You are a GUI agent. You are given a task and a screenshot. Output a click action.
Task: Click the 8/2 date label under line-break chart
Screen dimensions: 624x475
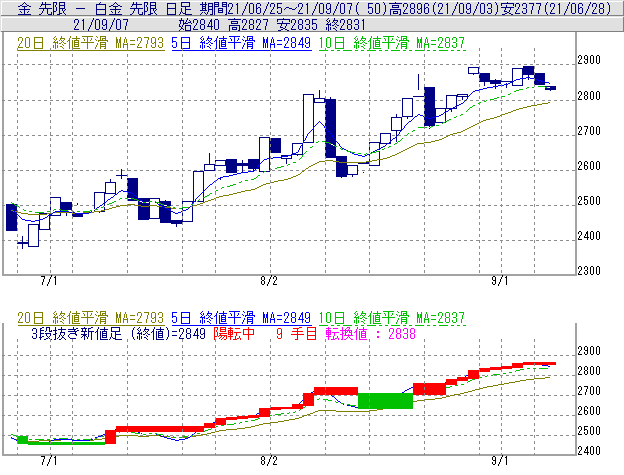[x=269, y=461]
